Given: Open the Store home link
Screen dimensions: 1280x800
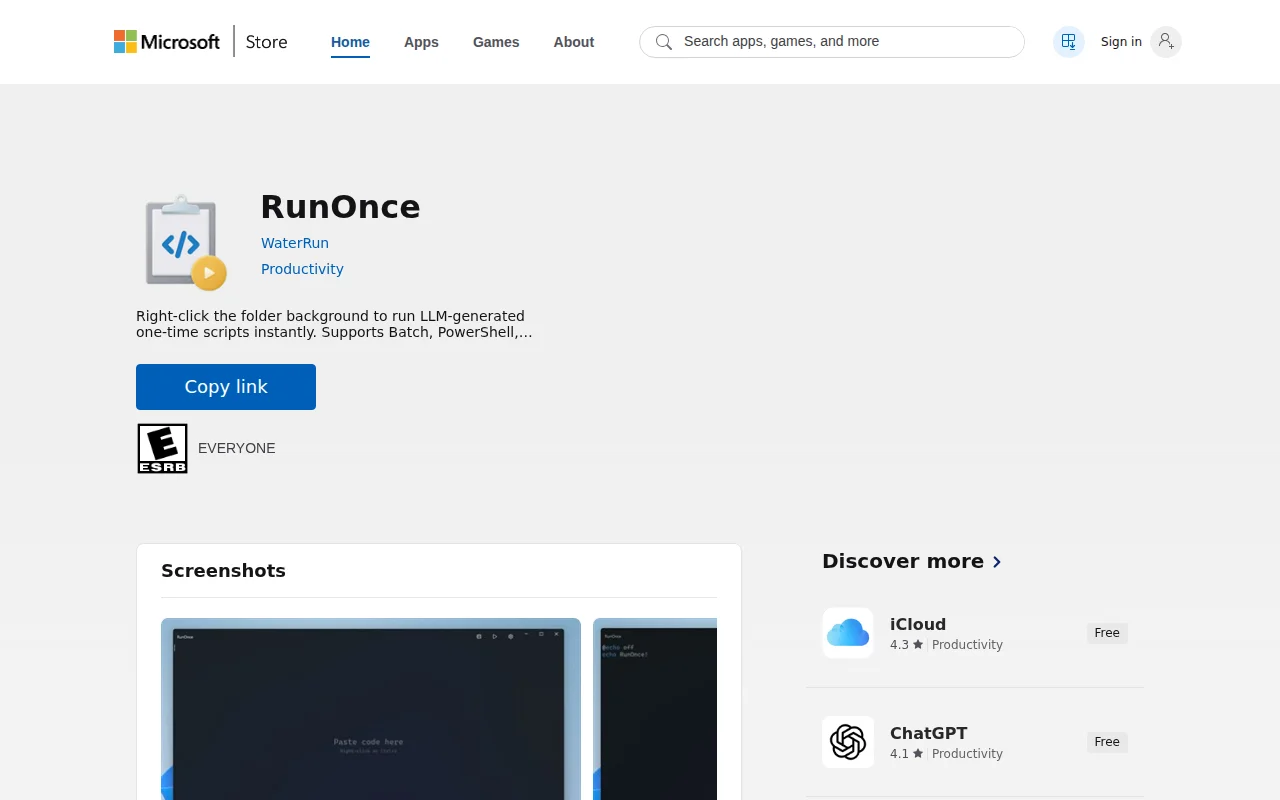Looking at the screenshot, I should (x=267, y=42).
